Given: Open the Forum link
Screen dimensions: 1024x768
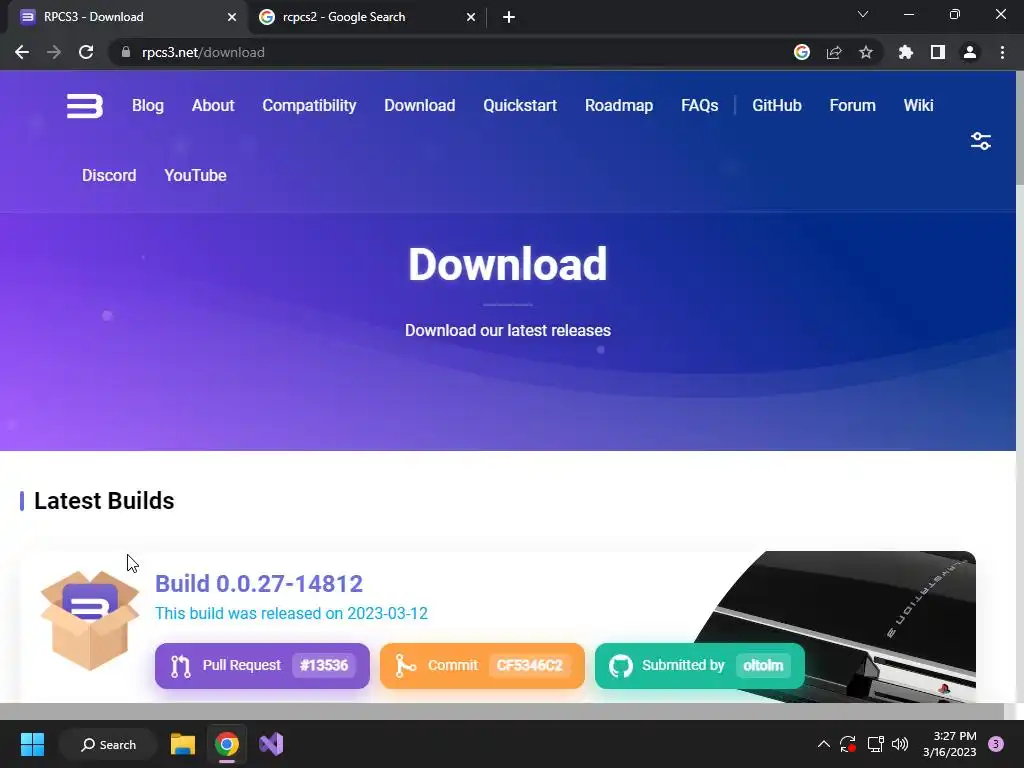Looking at the screenshot, I should coord(852,105).
